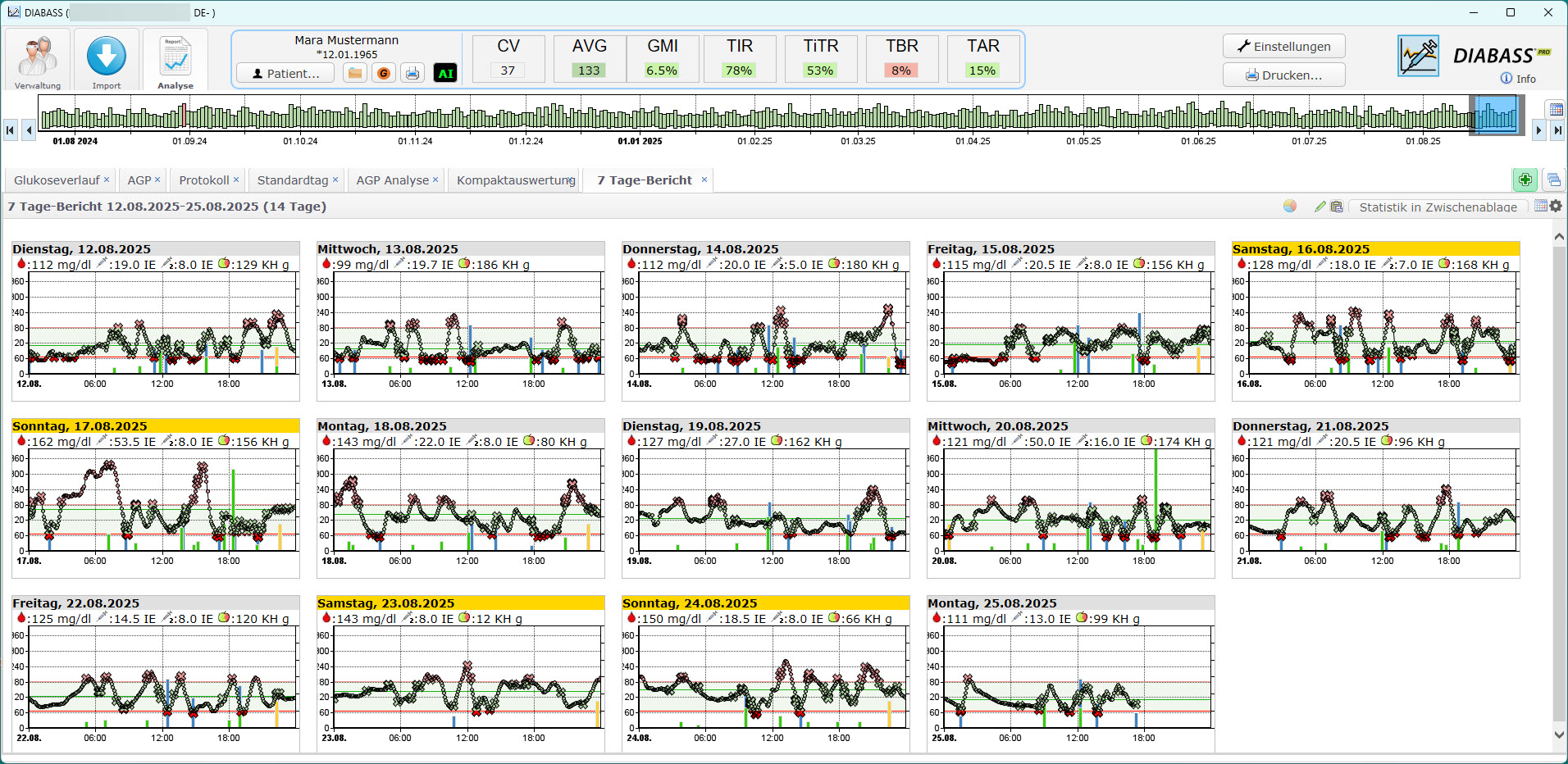Open the patient folder icon

[x=355, y=74]
